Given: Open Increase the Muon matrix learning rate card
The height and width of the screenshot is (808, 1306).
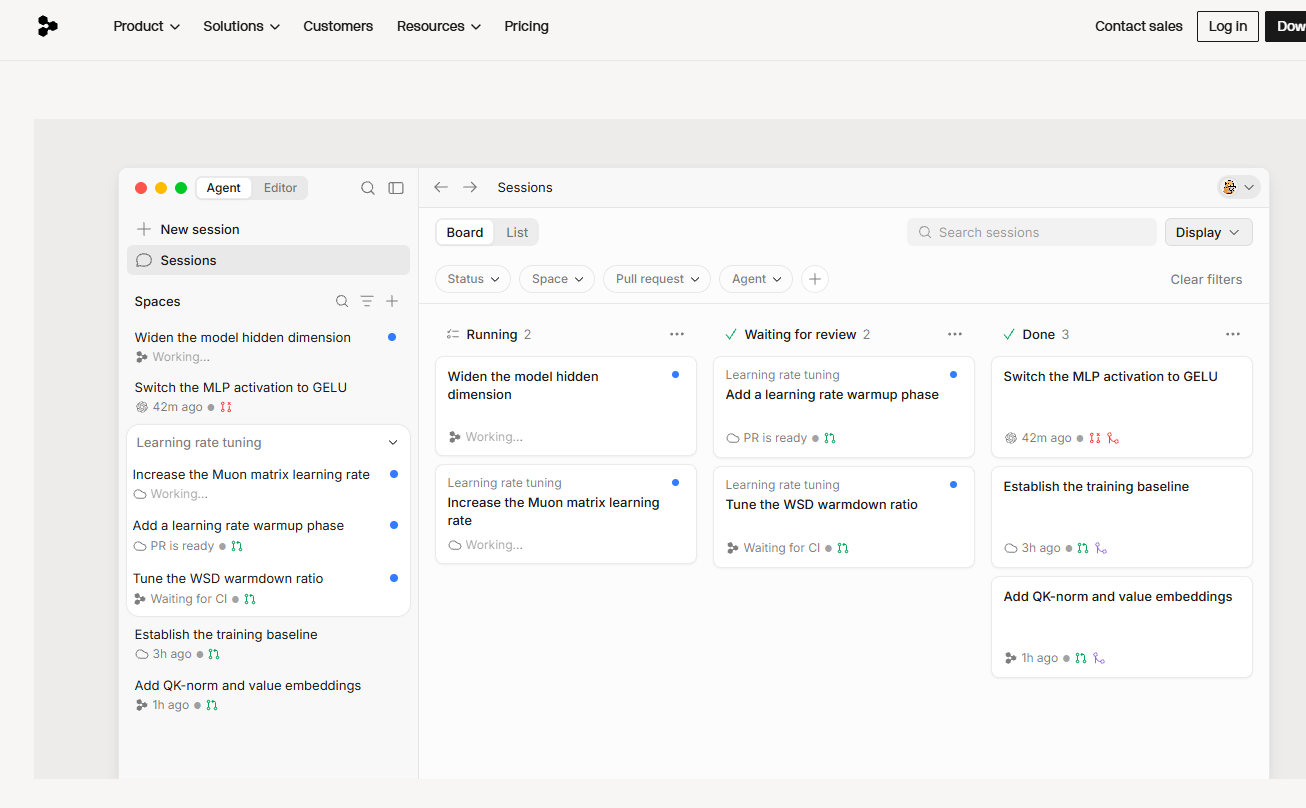Looking at the screenshot, I should [x=566, y=514].
